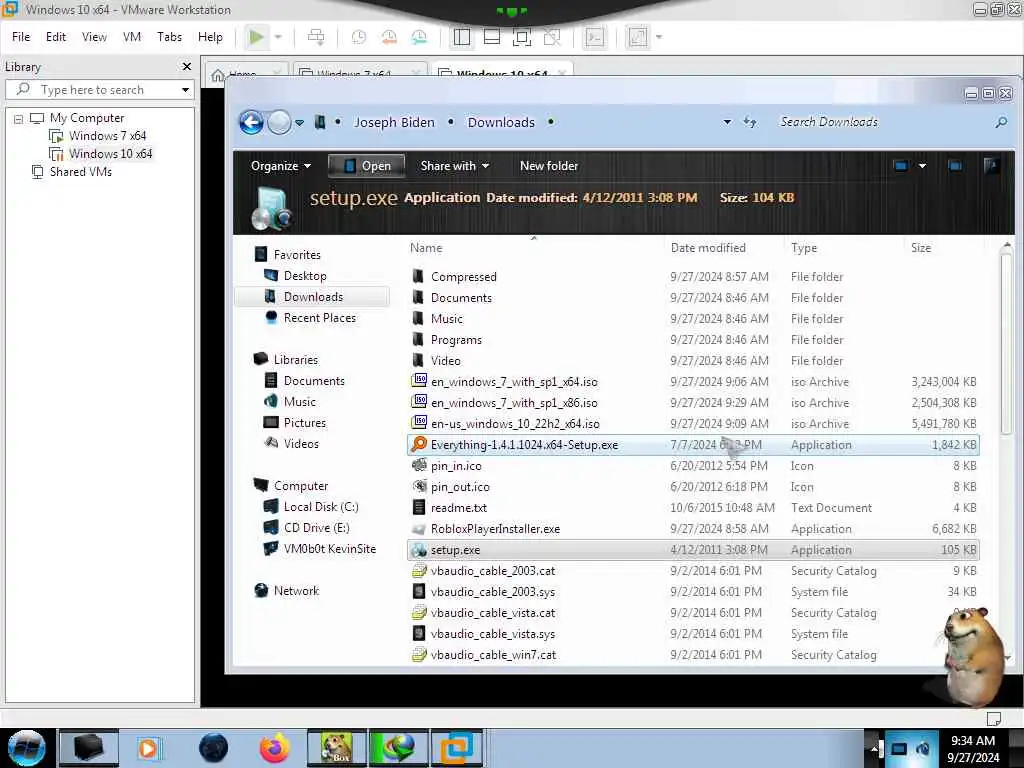Select Shared VMs in library
1024x768 pixels.
(80, 172)
